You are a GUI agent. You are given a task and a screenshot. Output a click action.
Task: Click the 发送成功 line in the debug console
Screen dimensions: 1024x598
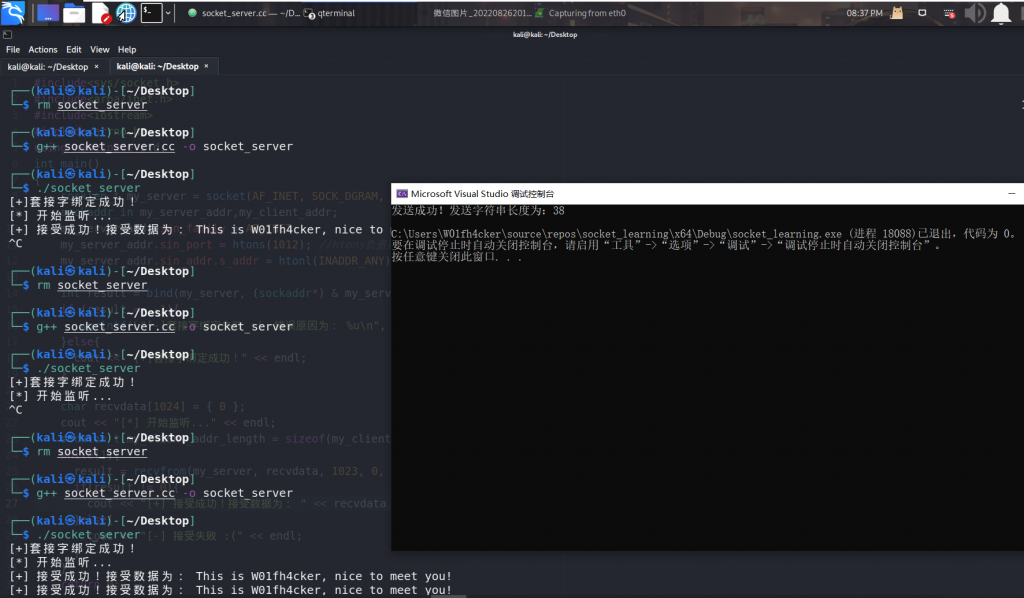pyautogui.click(x=478, y=211)
